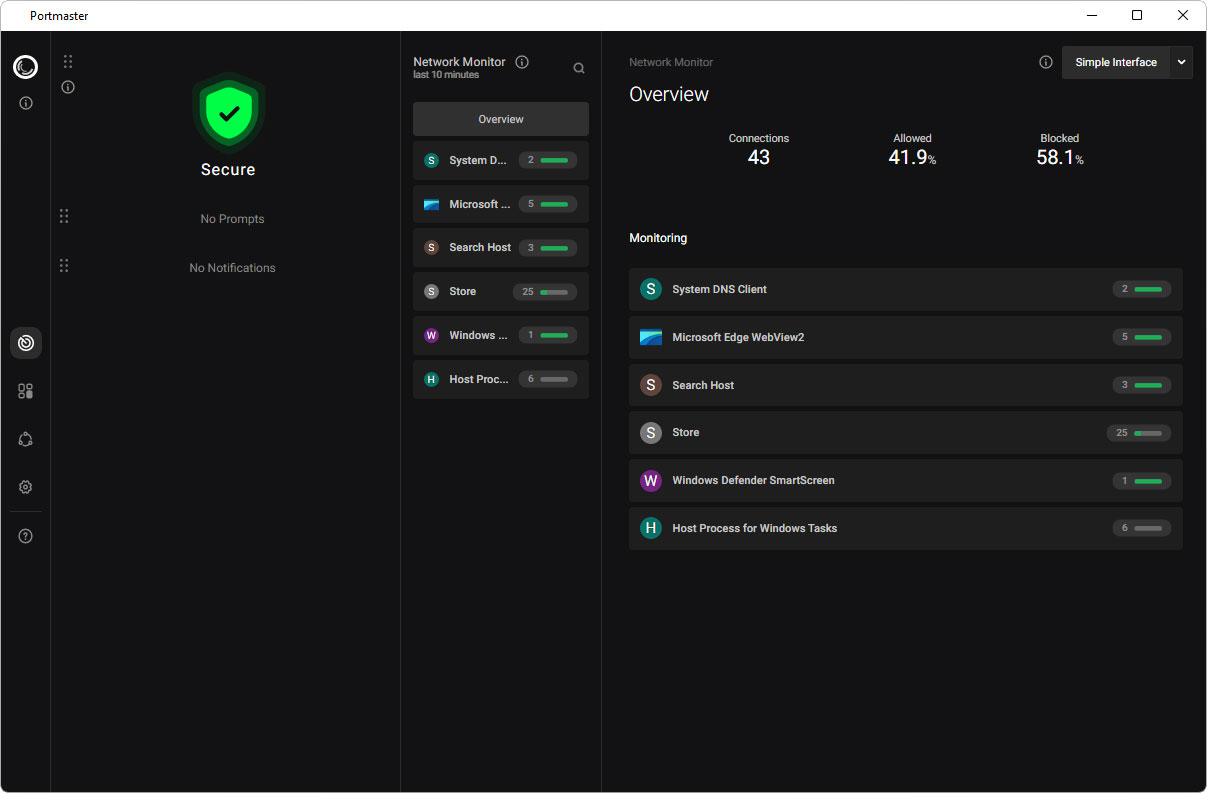The width and height of the screenshot is (1207, 793).
Task: Click the Portmaster logo icon in sidebar
Action: [25, 67]
